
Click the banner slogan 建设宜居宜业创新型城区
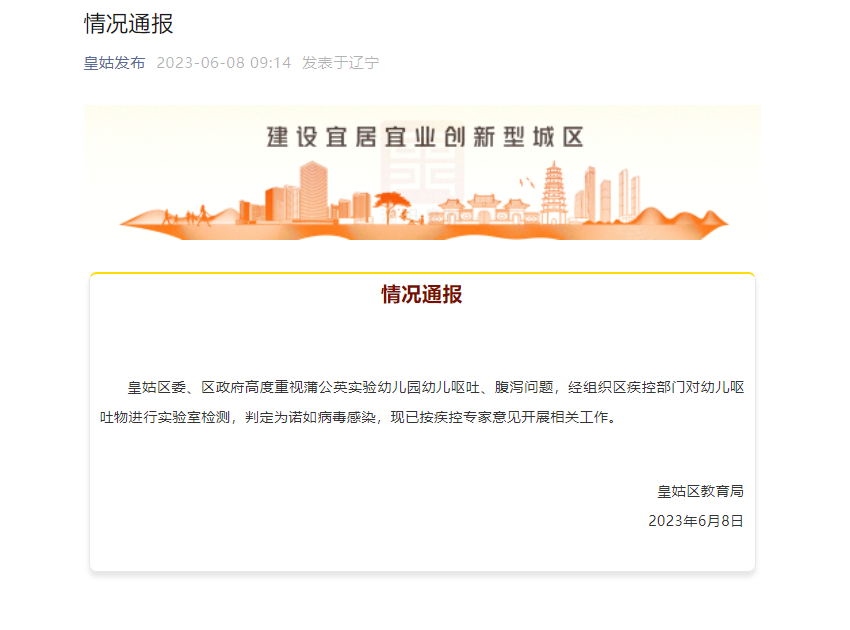[425, 137]
